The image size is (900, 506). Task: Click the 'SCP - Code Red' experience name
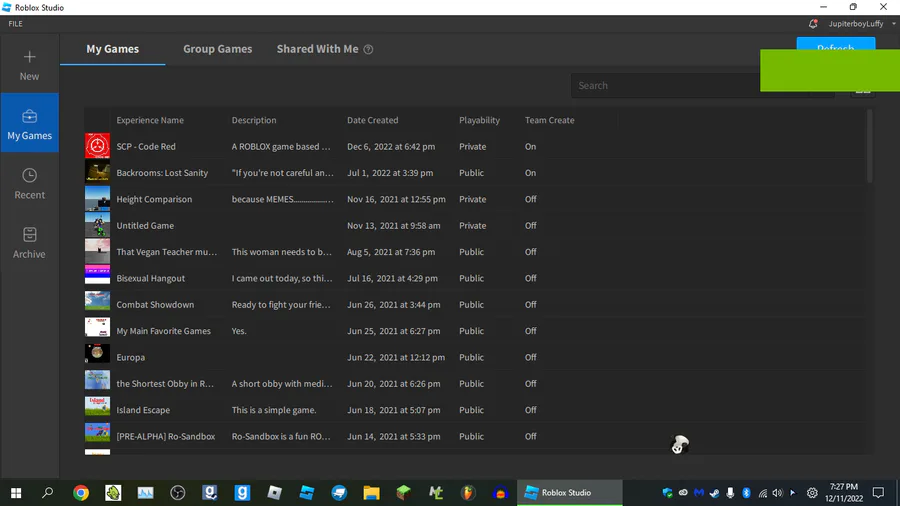click(146, 146)
